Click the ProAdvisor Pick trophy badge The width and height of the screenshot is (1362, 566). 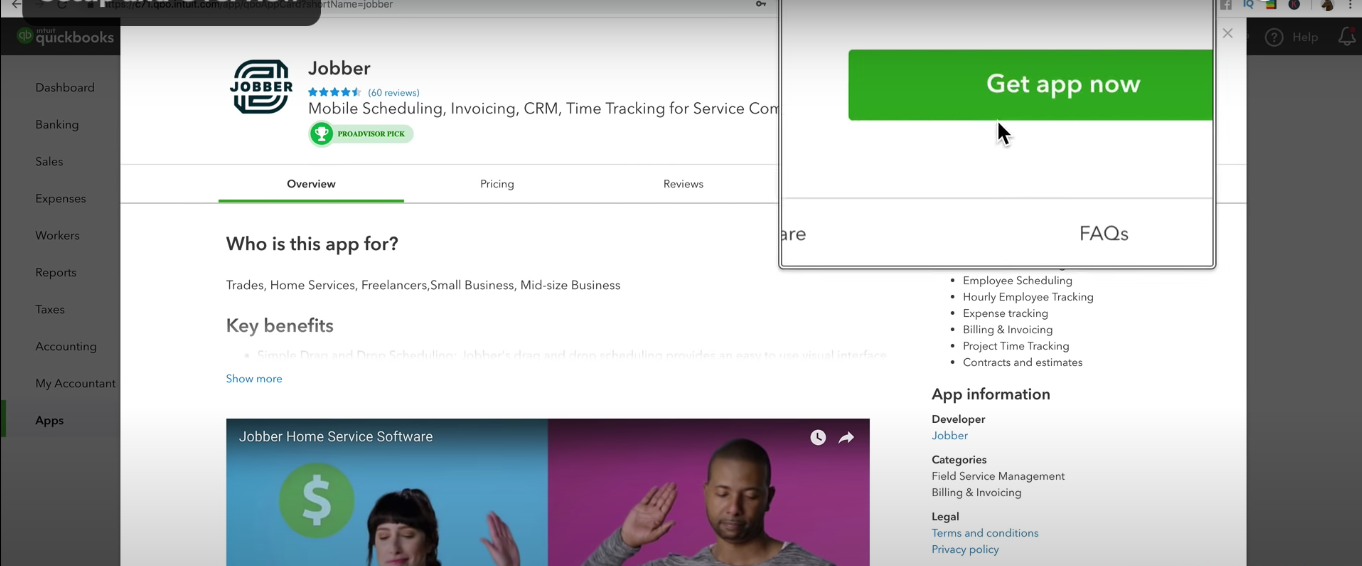(x=361, y=134)
